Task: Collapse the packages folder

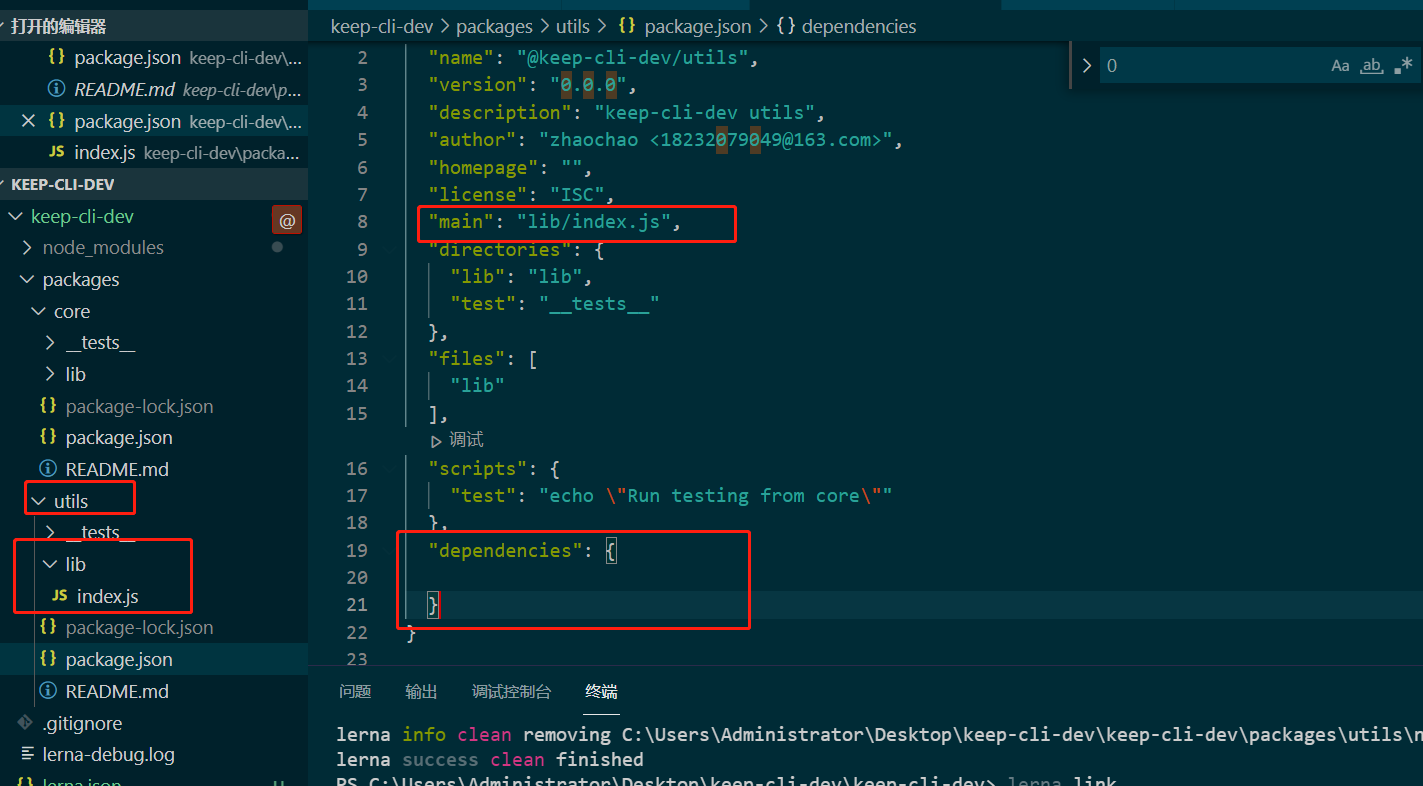Action: pyautogui.click(x=26, y=279)
